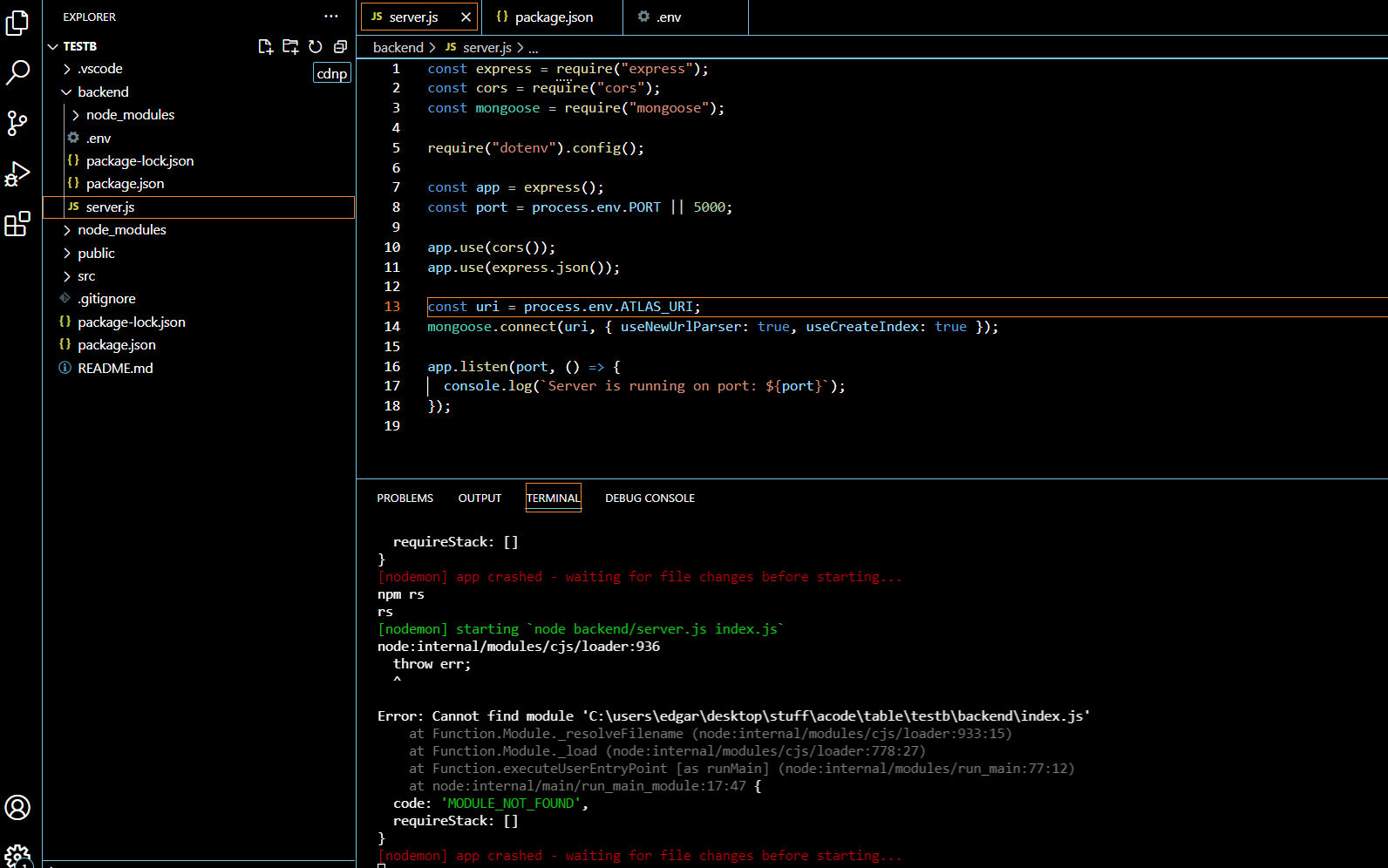Screen dimensions: 1388x868
Task: Open the Explorer view in activity bar
Action: [17, 23]
